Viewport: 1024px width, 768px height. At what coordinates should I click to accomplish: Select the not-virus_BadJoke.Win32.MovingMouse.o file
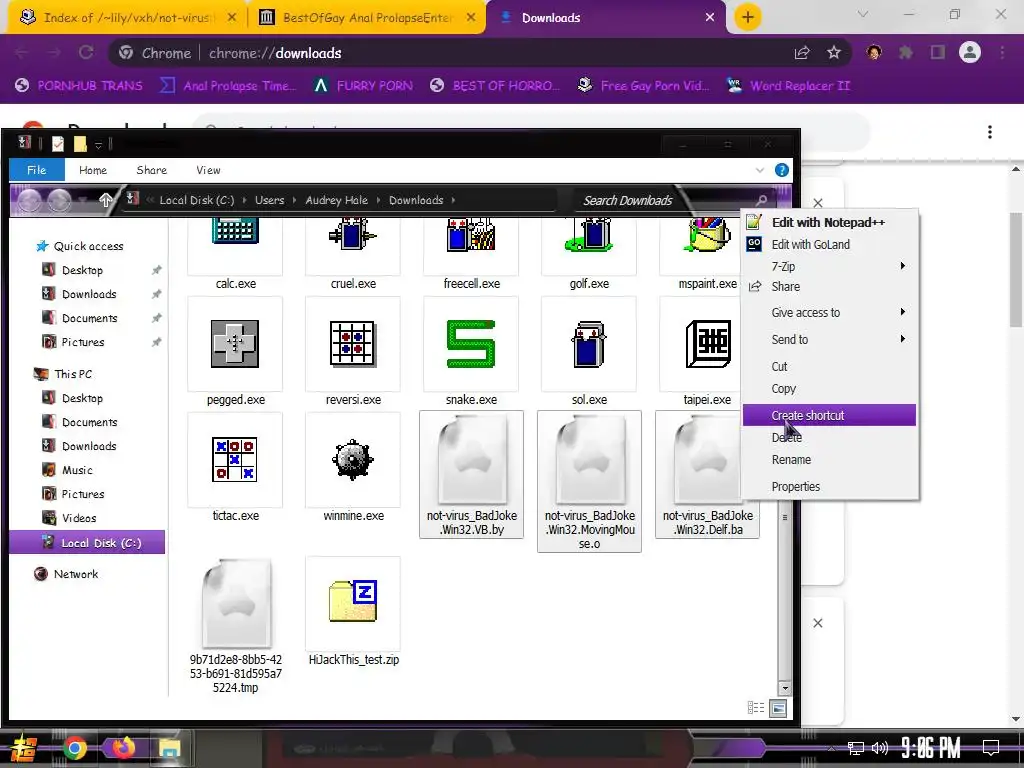(x=589, y=481)
